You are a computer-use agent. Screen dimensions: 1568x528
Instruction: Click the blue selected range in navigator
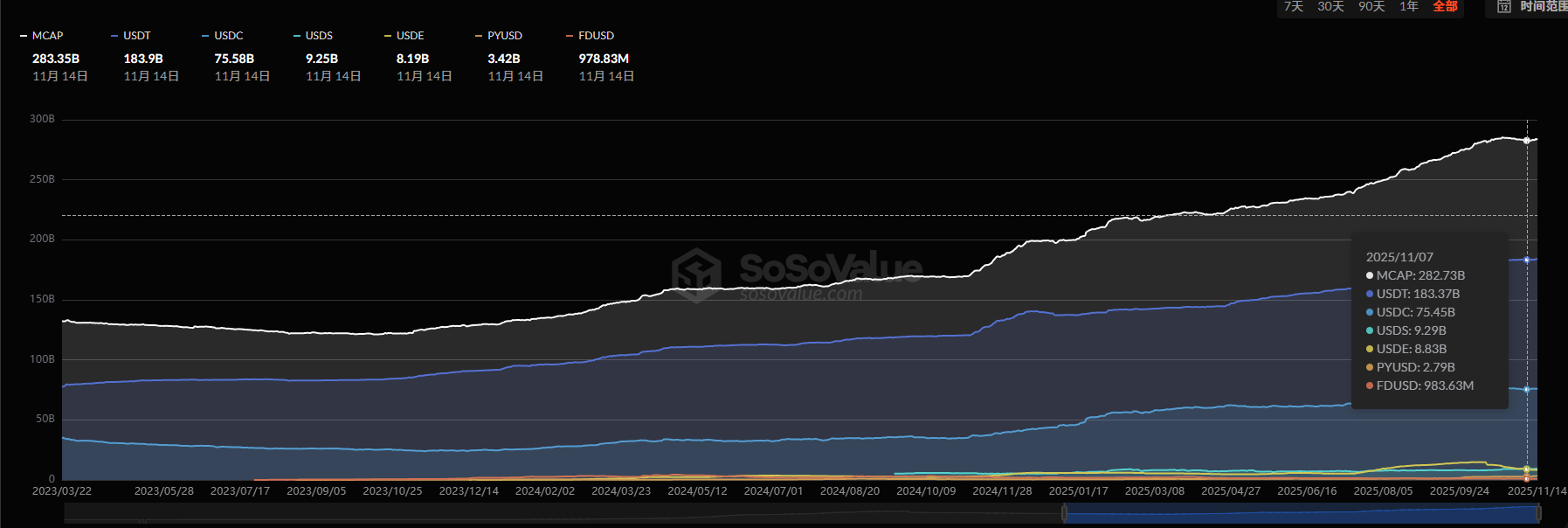coord(1302,514)
